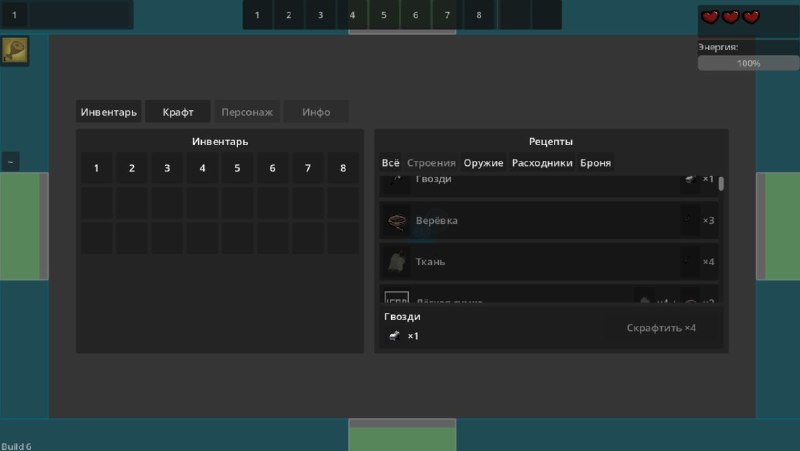800x451 pixels.
Task: Show all recipes with the Всё filter
Action: pos(390,163)
